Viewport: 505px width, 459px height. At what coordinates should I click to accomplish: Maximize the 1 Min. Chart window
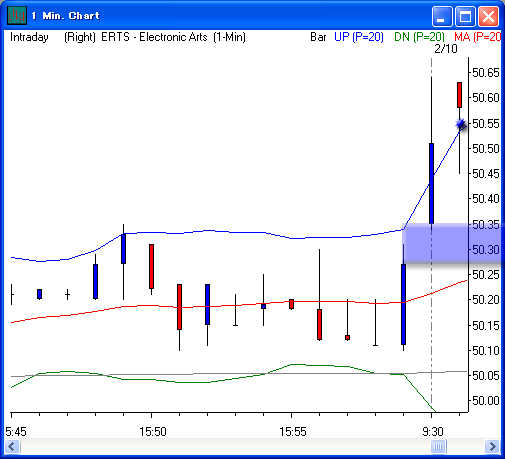point(465,16)
